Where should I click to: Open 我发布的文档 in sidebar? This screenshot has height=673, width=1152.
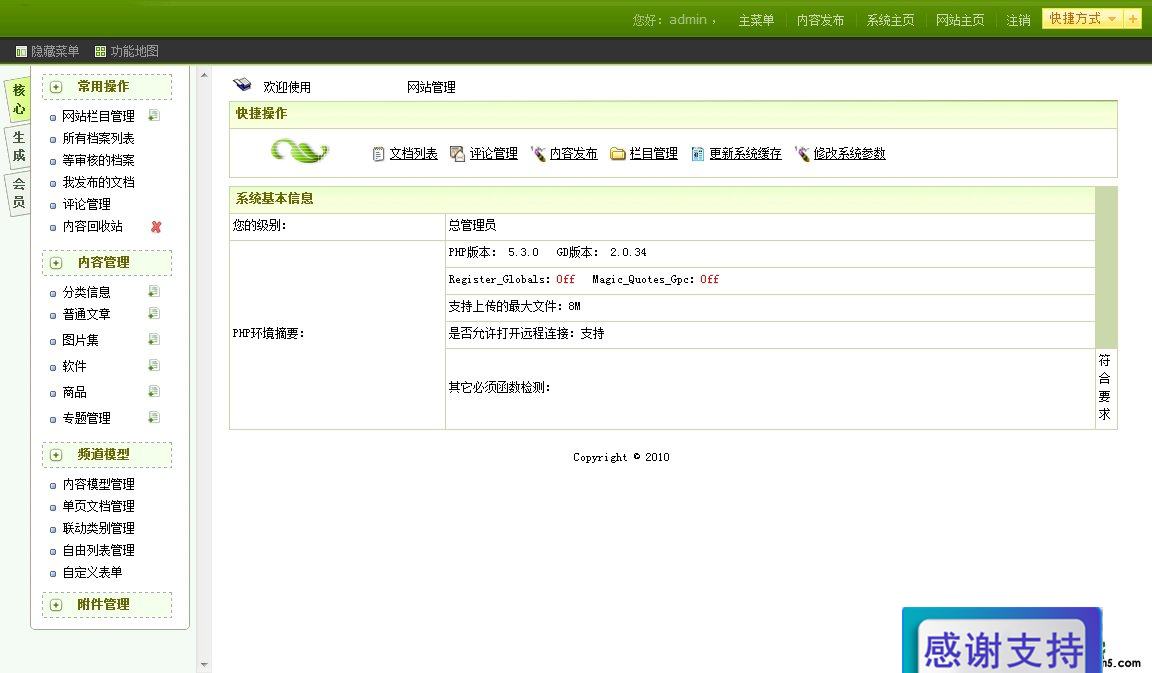[98, 182]
